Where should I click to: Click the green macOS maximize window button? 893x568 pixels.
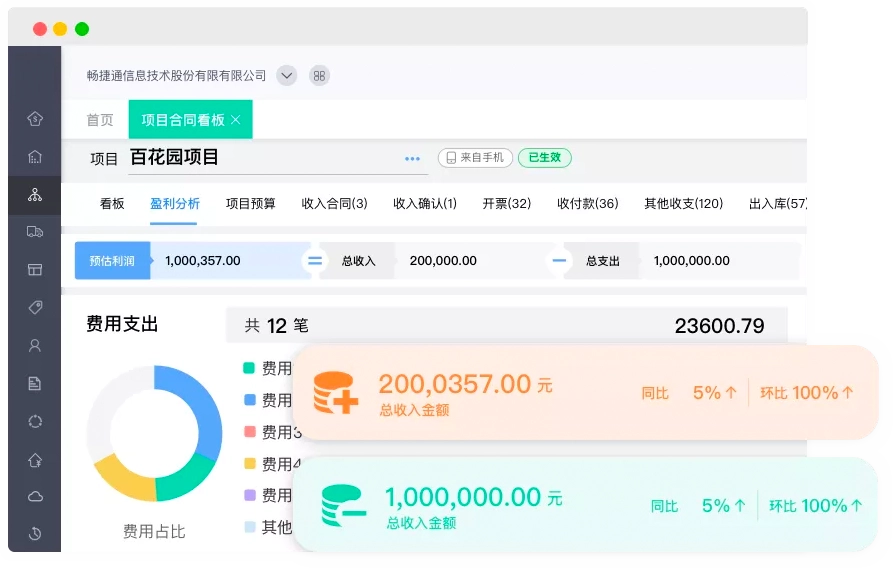[82, 28]
